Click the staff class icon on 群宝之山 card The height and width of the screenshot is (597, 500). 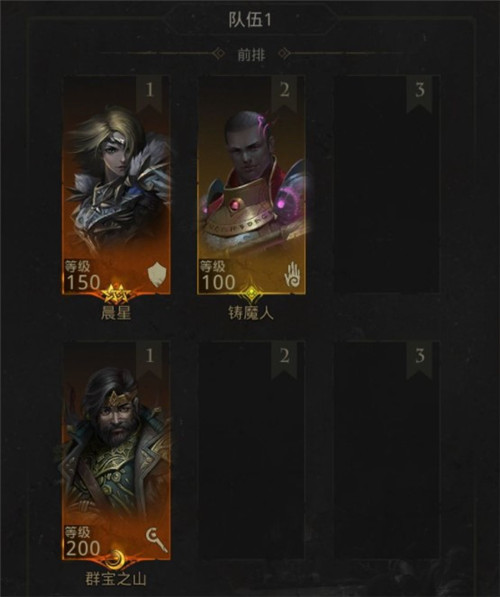click(x=157, y=540)
